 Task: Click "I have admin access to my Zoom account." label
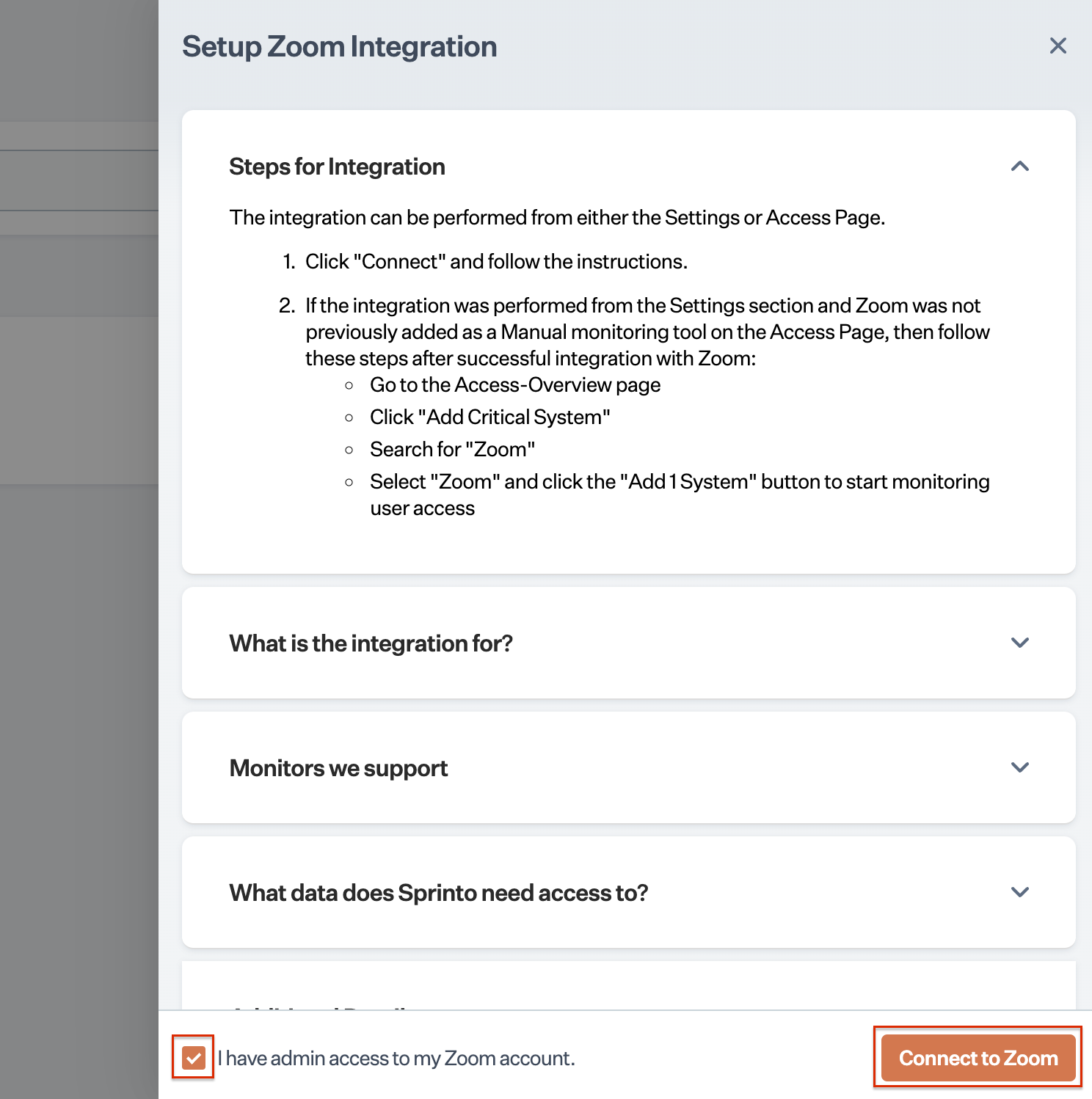[396, 1058]
